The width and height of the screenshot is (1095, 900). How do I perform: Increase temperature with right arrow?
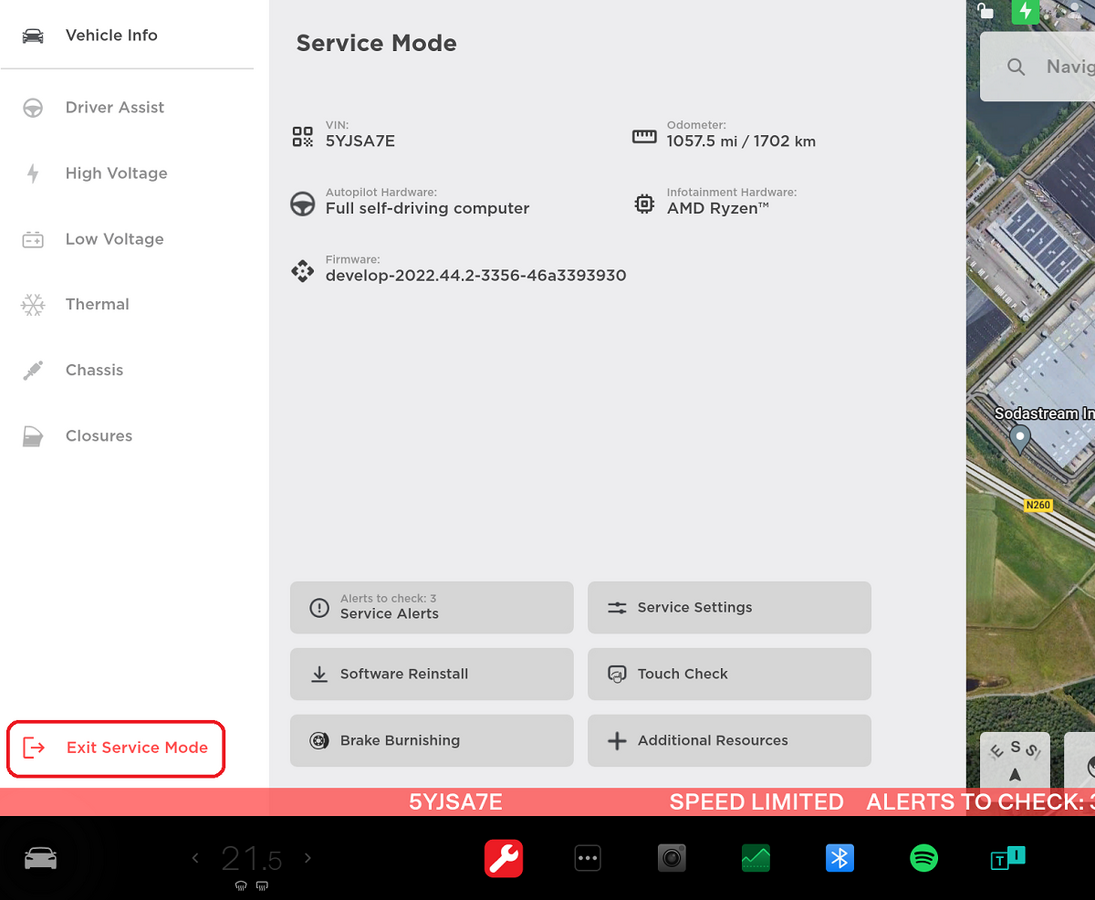[308, 858]
